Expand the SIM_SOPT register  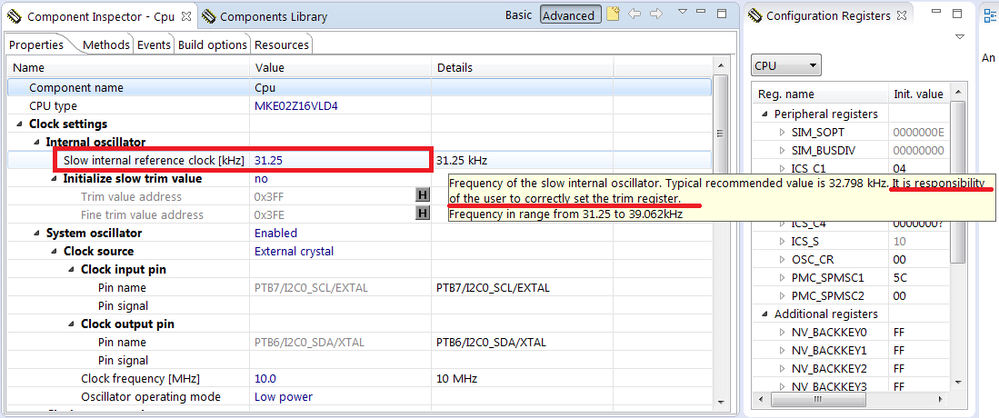pos(782,133)
